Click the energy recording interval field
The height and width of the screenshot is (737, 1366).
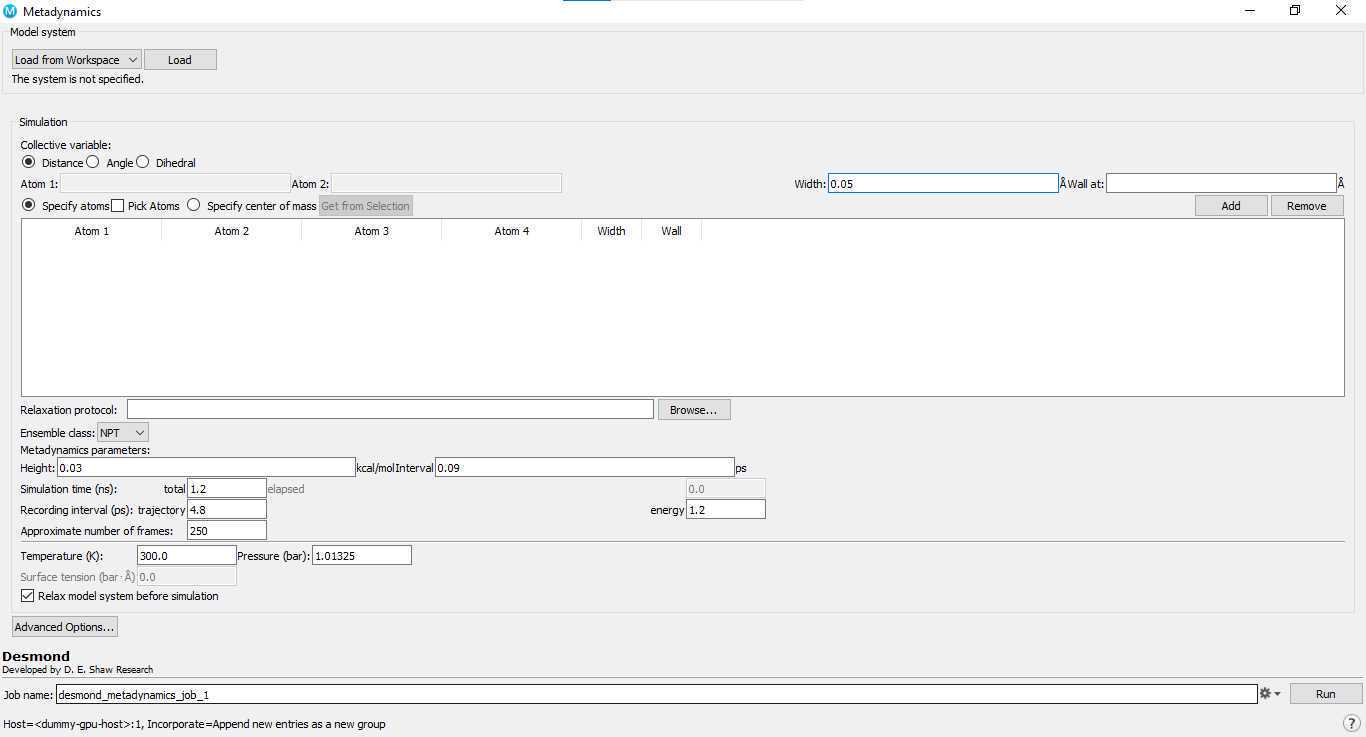726,510
